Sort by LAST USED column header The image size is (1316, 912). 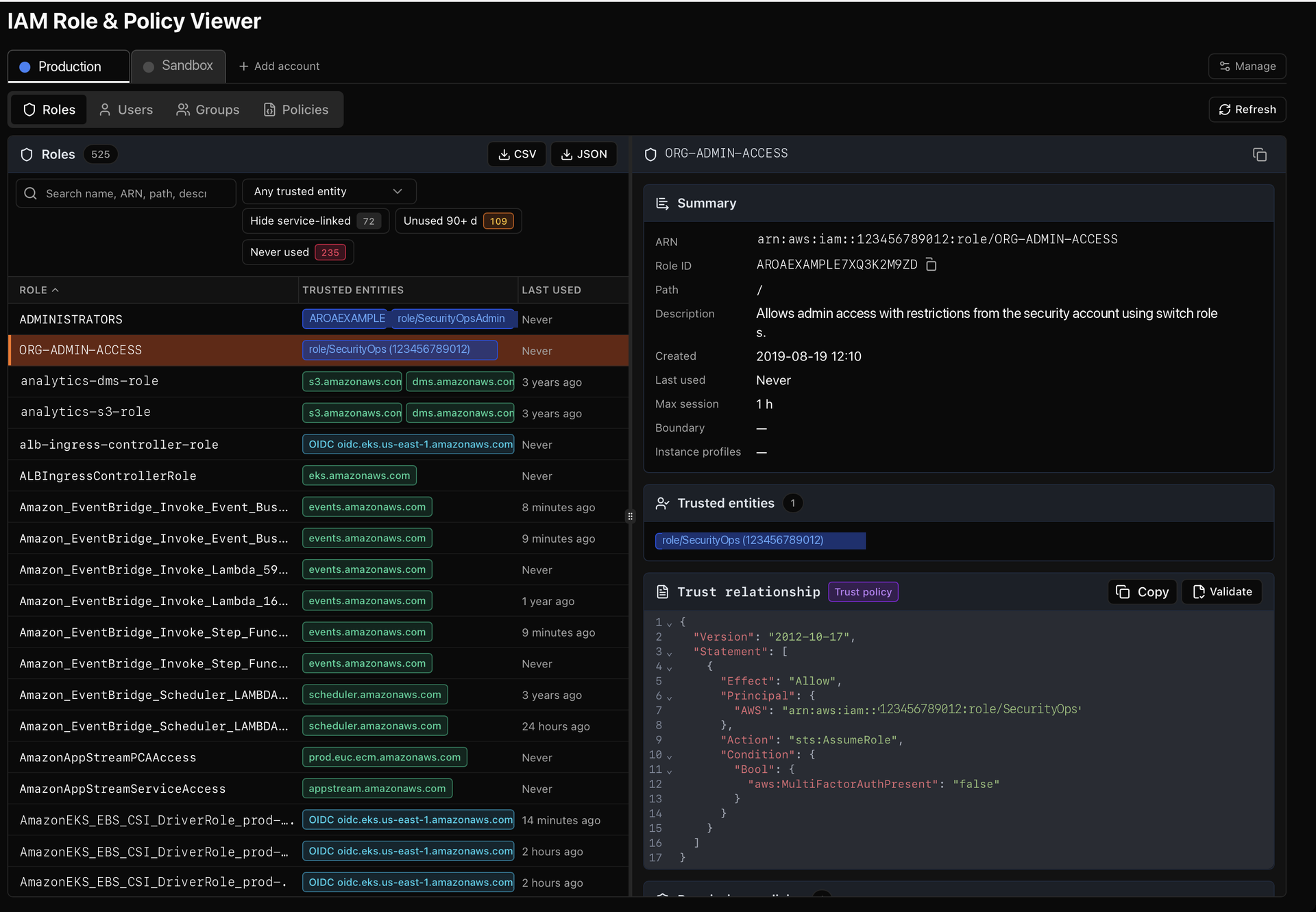(x=551, y=291)
